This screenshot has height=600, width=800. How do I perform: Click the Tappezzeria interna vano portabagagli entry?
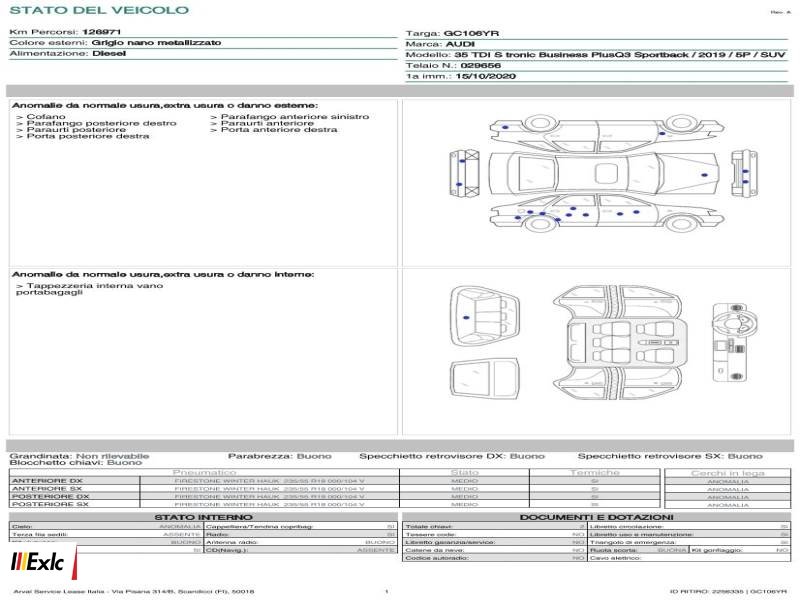(89, 289)
